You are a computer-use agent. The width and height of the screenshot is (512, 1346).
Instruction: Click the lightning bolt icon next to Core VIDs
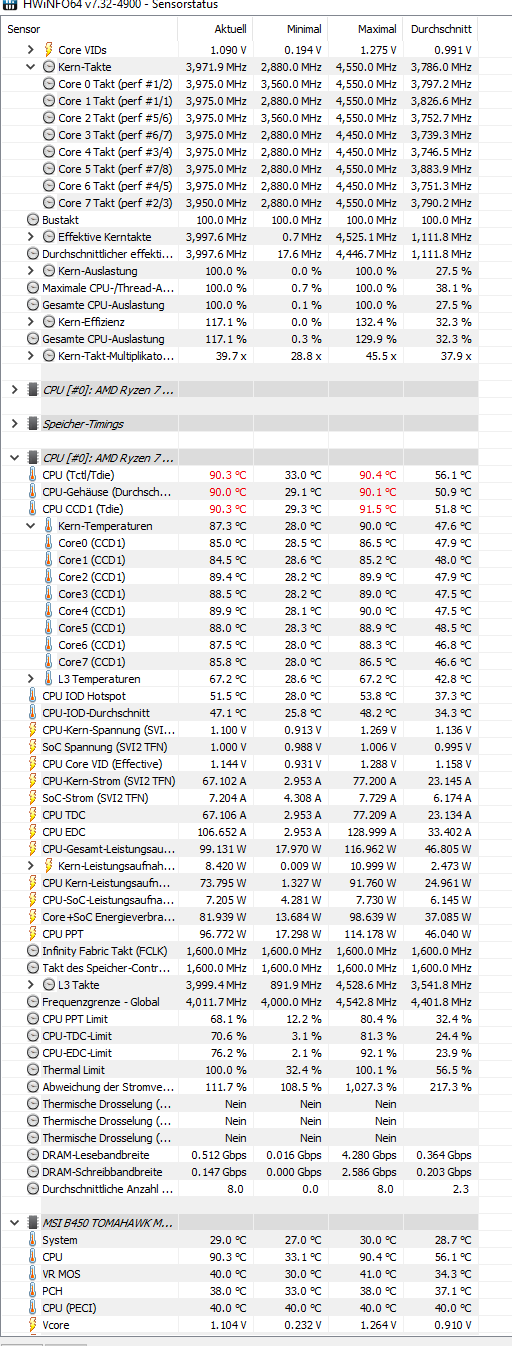click(x=49, y=49)
